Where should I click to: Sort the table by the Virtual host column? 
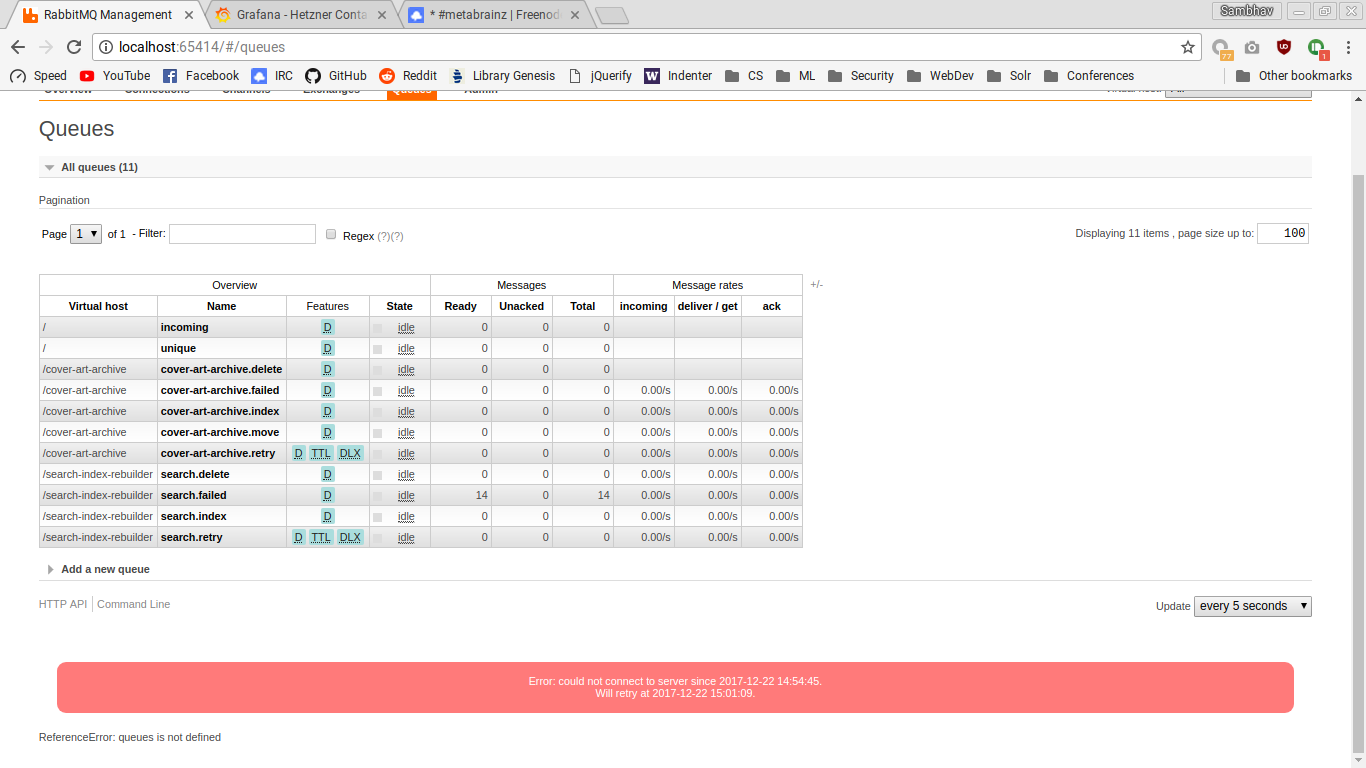(98, 306)
